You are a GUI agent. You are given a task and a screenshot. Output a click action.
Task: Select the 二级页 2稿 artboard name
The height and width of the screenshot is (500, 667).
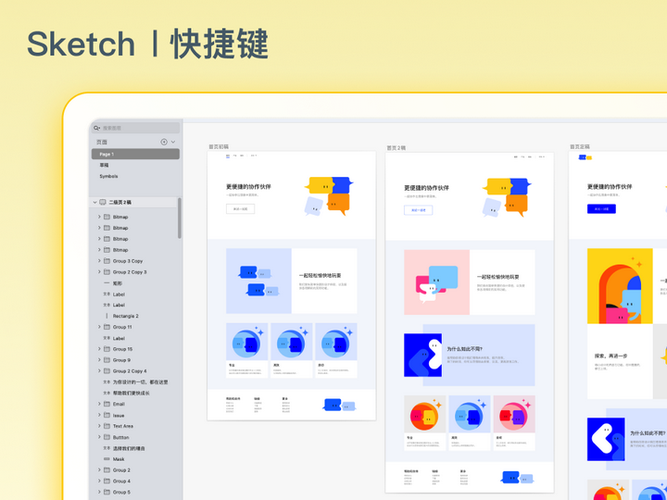120,202
